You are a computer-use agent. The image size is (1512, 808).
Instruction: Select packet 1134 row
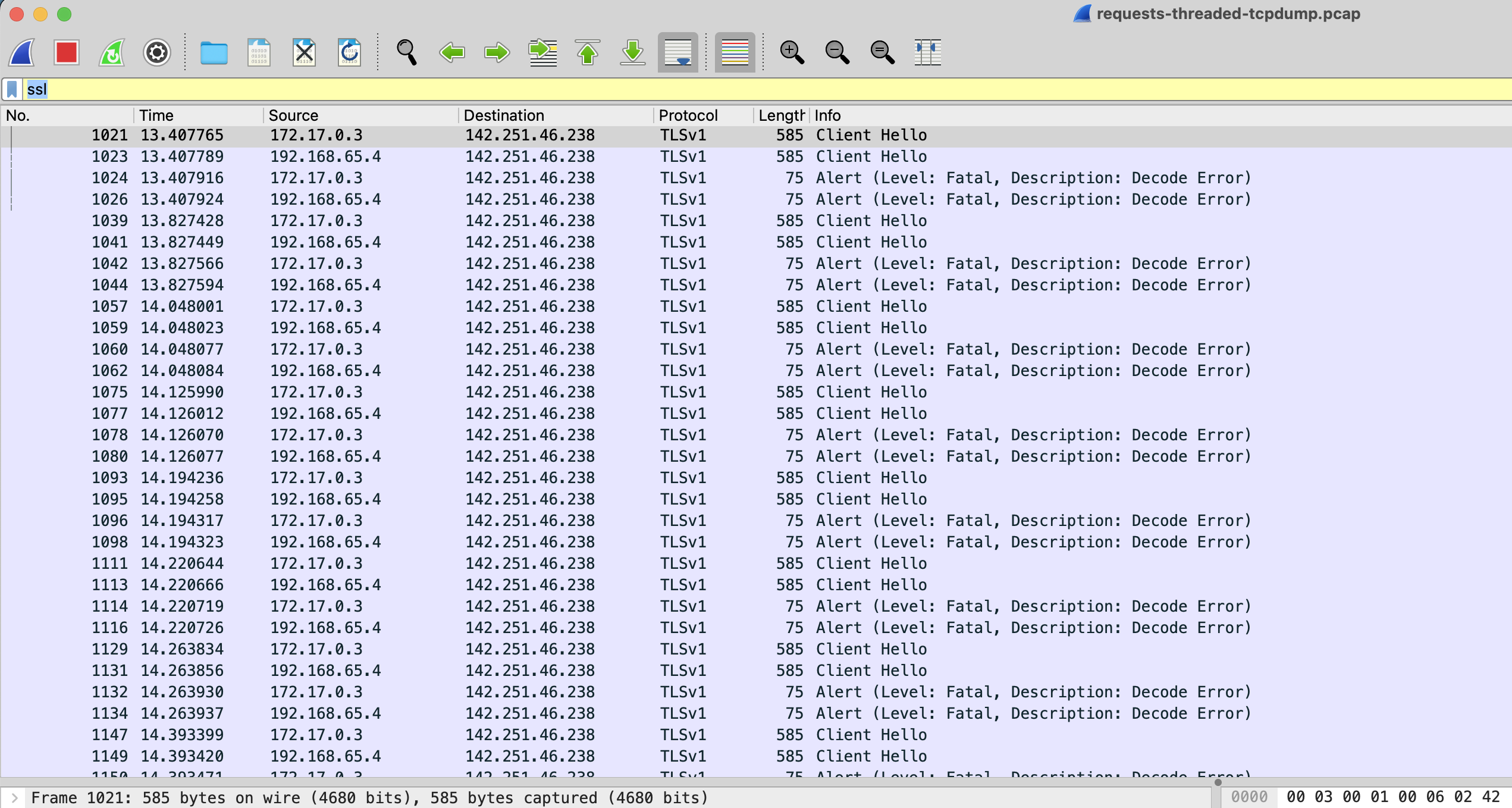pyautogui.click(x=756, y=713)
